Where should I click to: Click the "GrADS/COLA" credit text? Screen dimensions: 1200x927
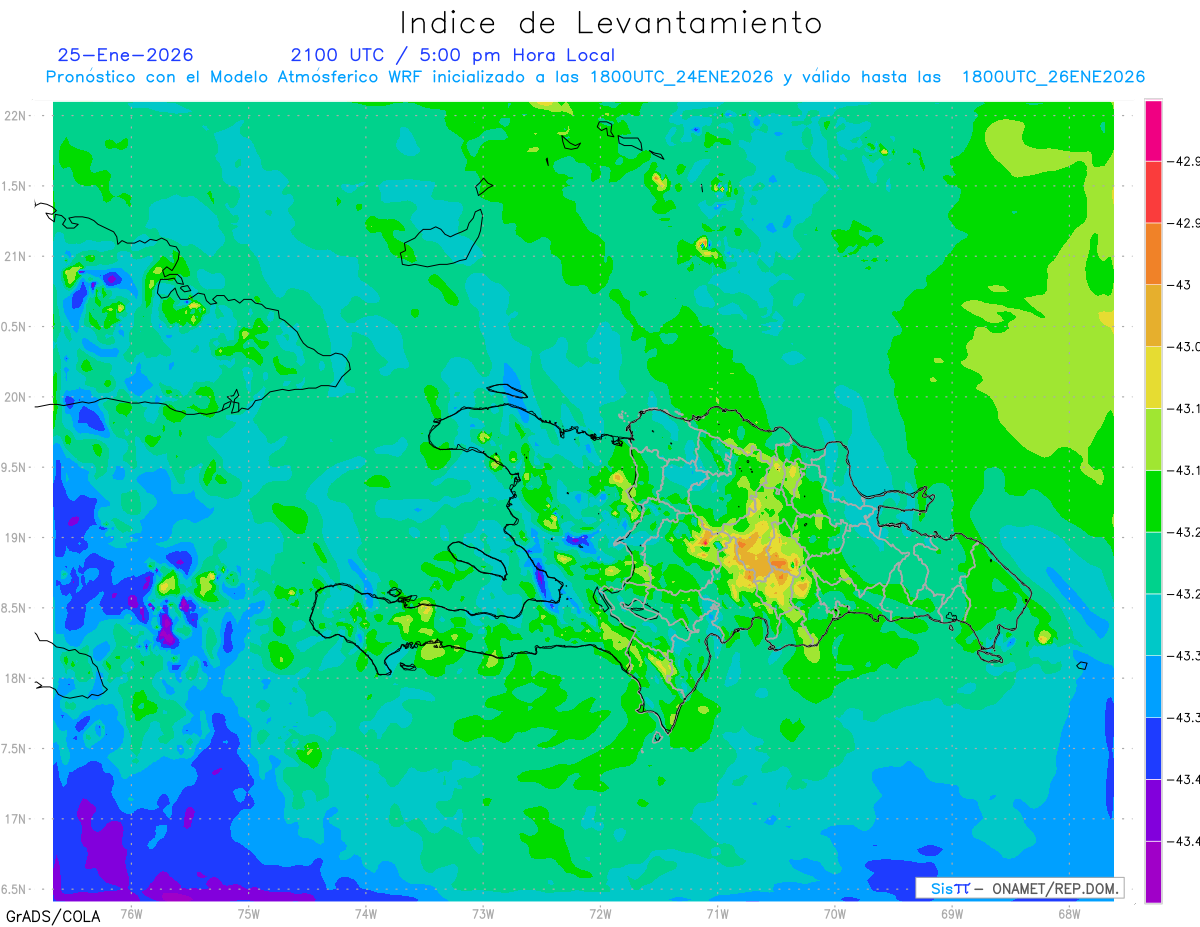point(53,916)
